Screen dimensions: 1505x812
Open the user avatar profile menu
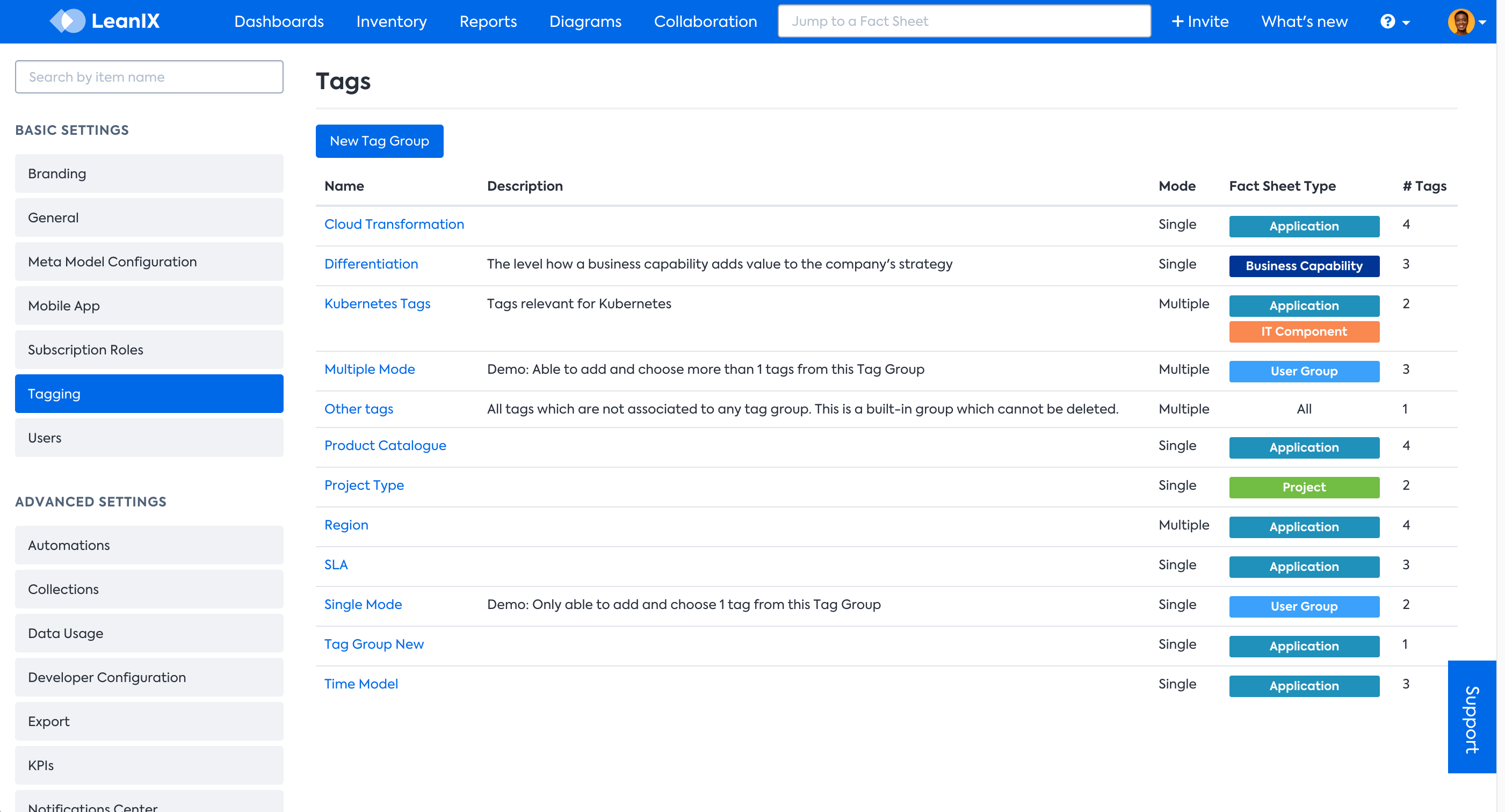tap(1465, 21)
